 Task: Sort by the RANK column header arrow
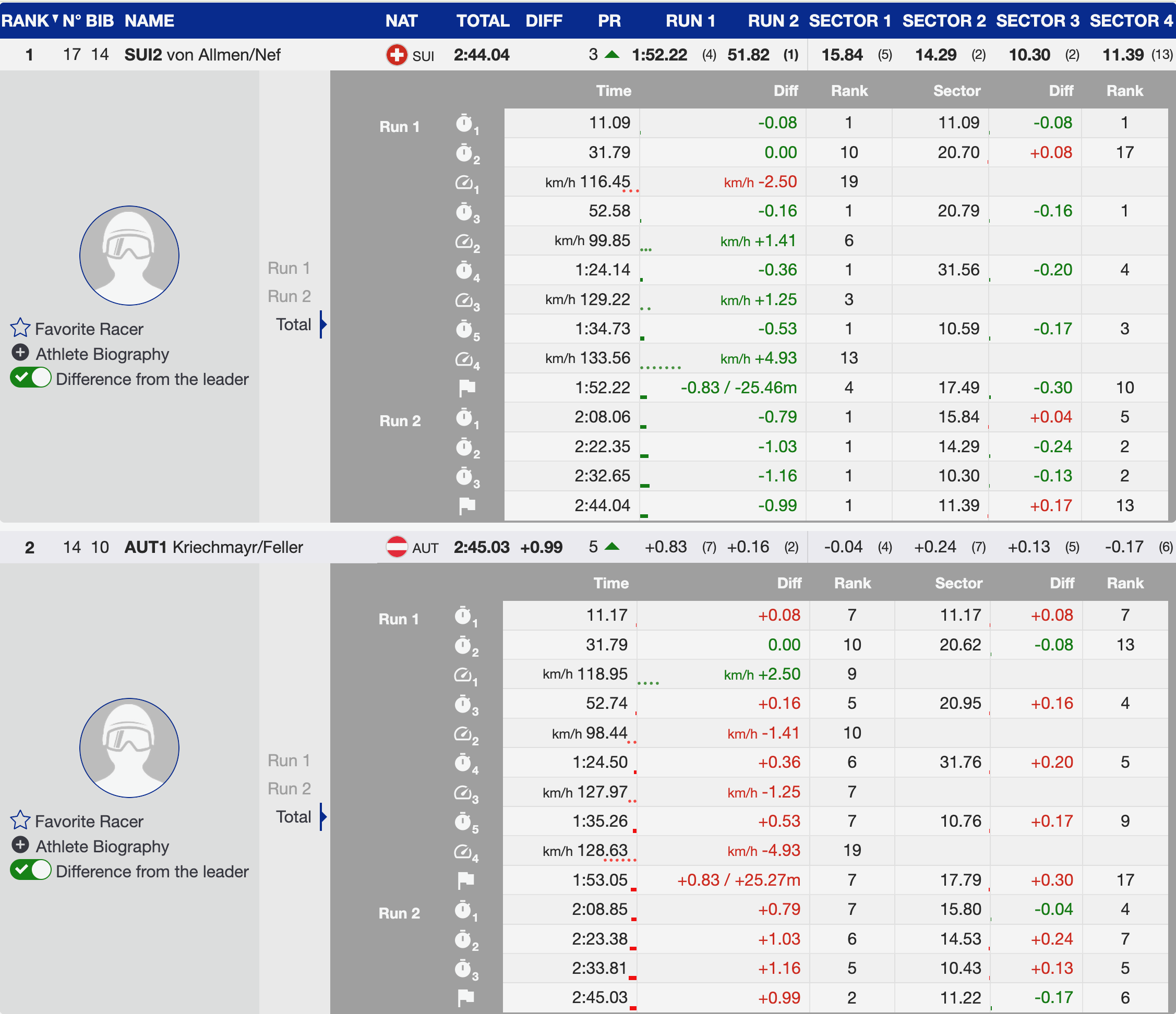click(x=55, y=19)
